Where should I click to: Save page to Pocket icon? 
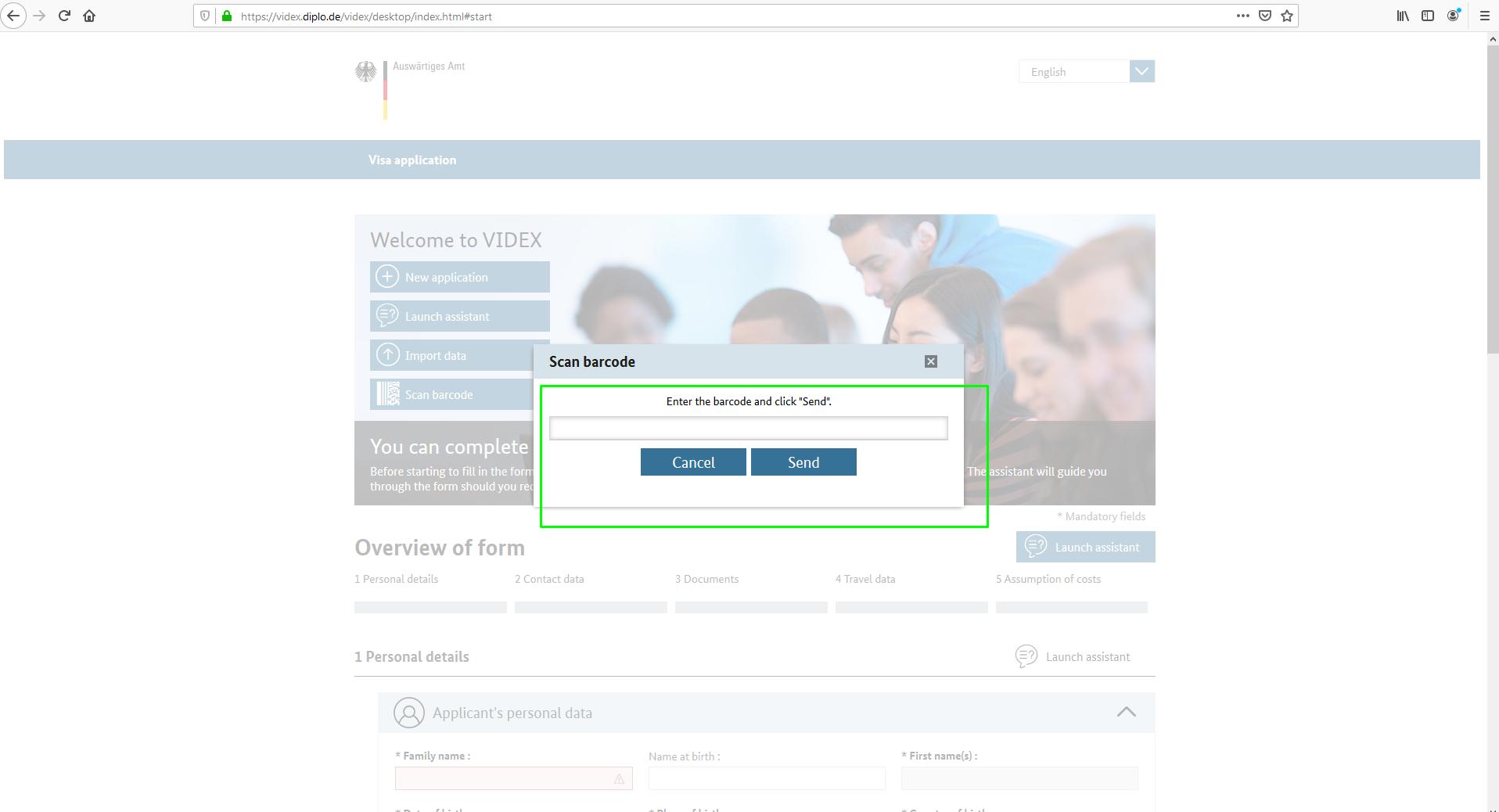[1265, 16]
